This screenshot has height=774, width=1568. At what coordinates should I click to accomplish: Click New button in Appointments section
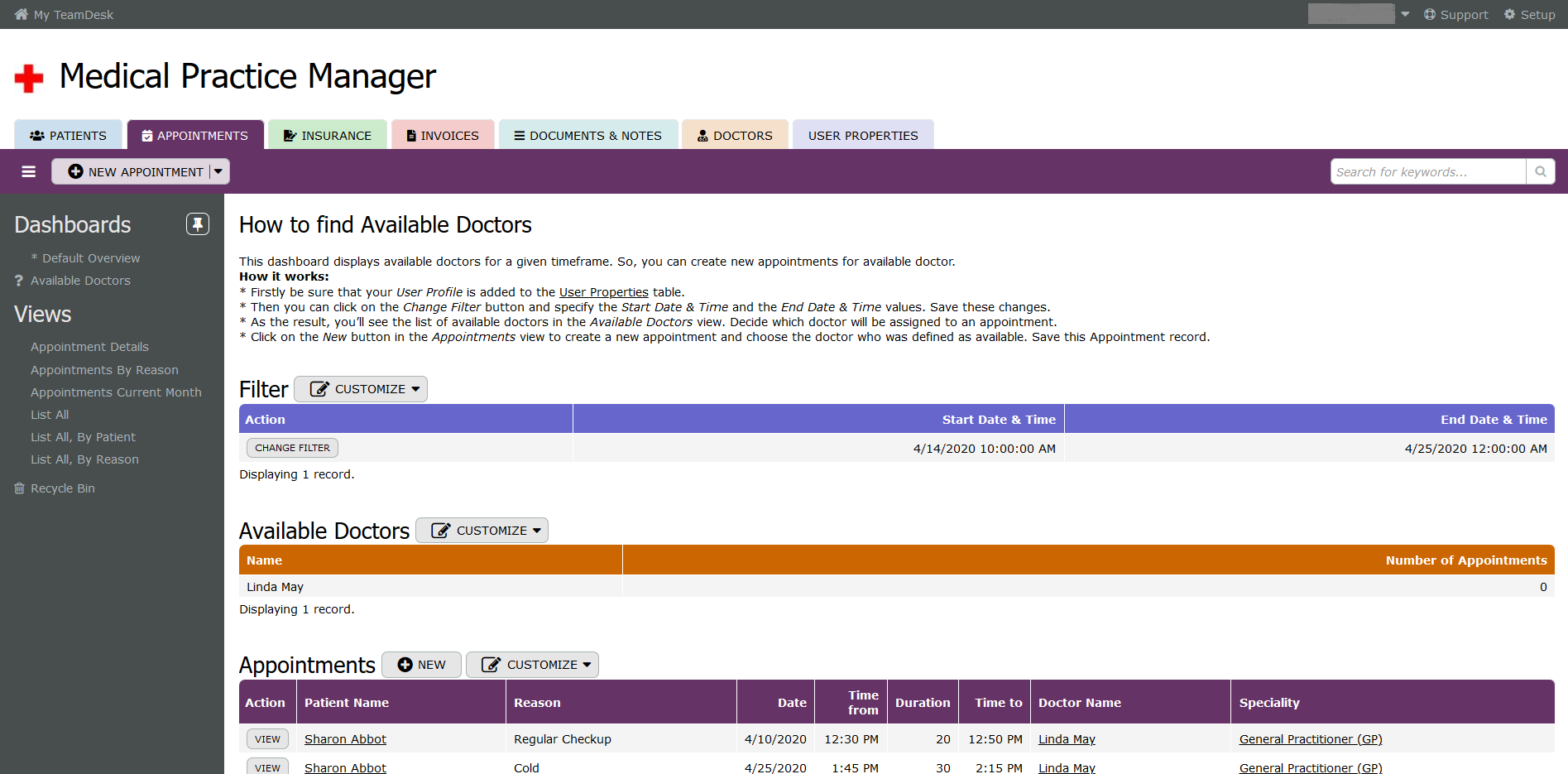pos(421,665)
